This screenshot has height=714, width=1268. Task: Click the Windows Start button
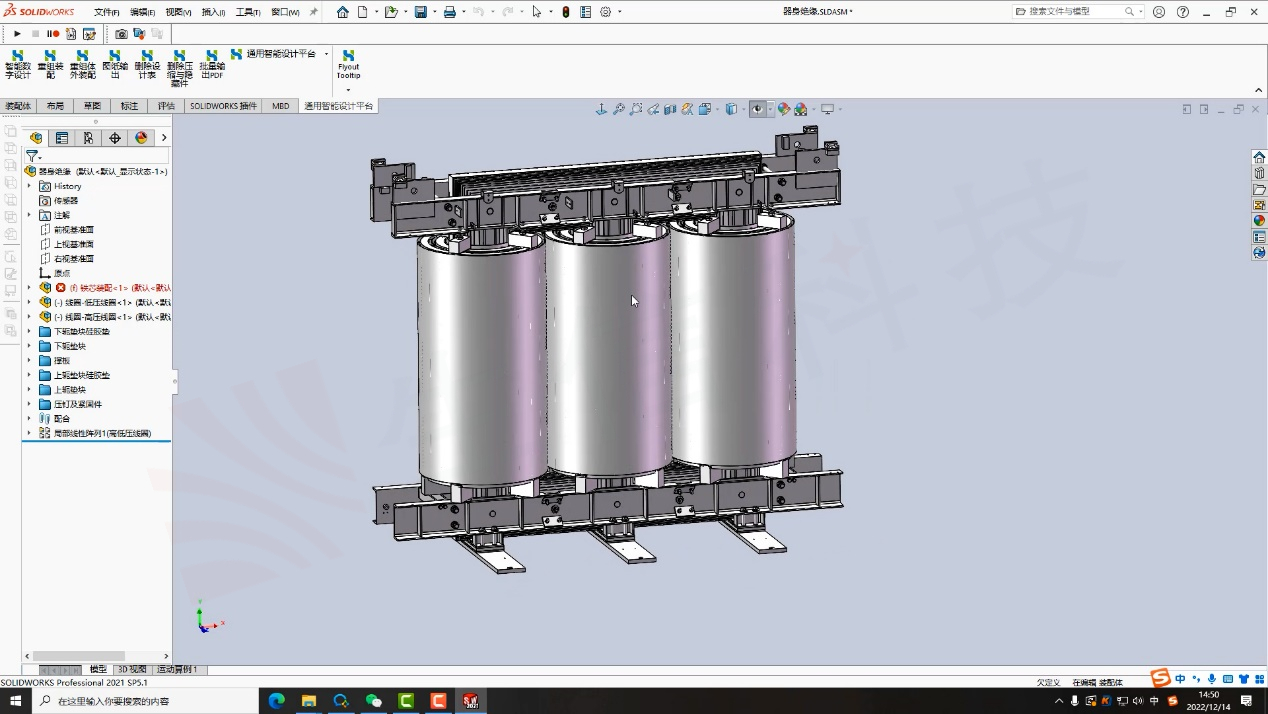point(16,701)
